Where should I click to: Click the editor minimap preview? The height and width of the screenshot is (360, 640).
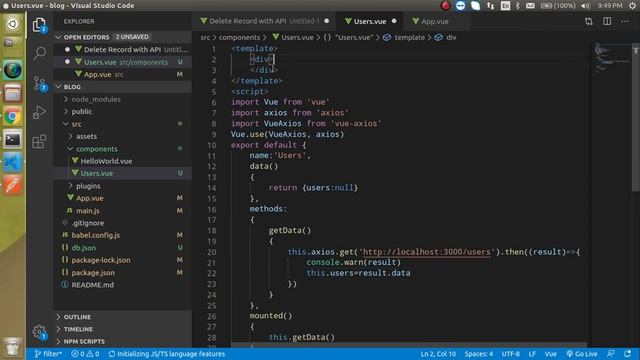tap(611, 59)
